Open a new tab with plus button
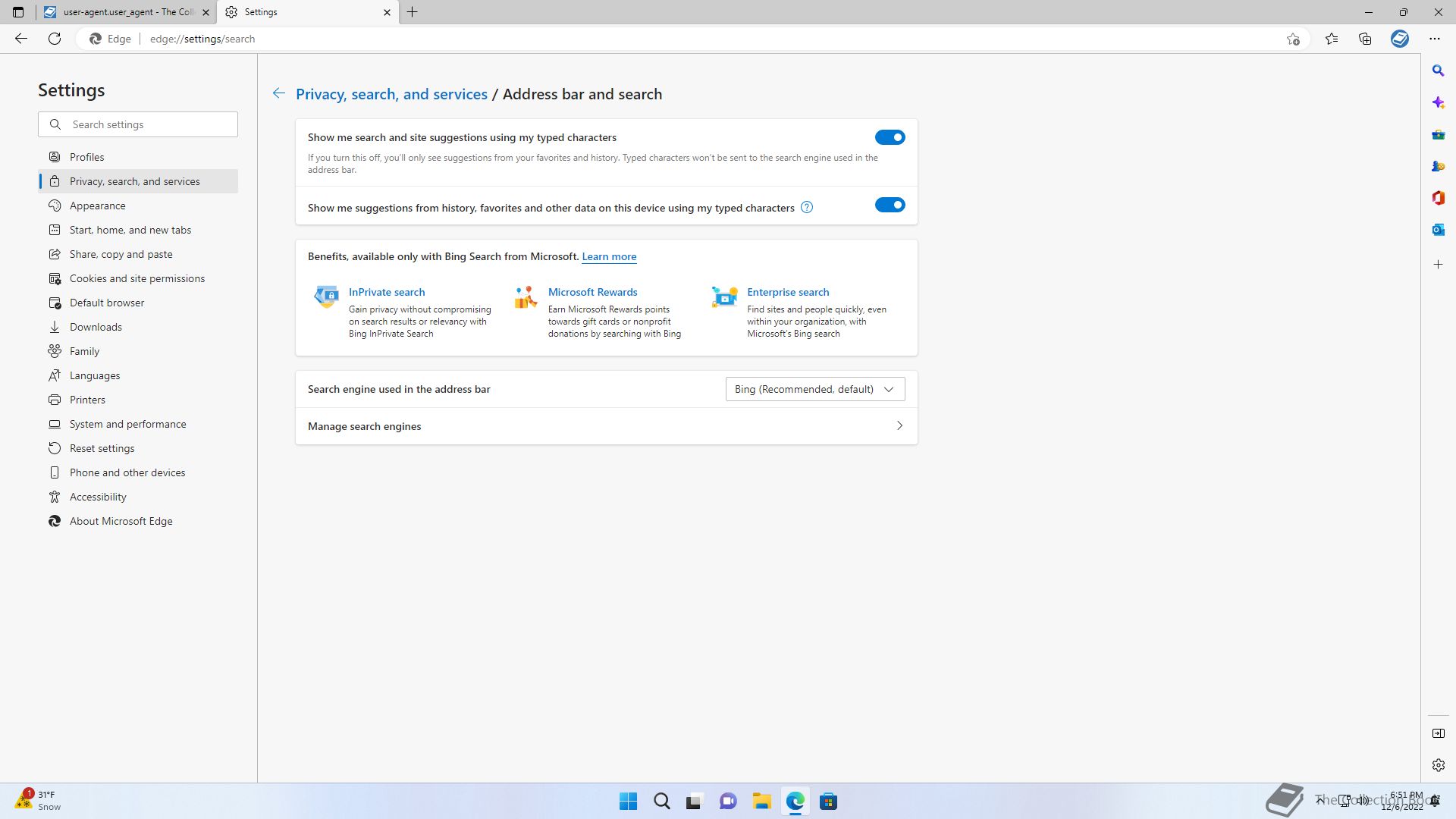This screenshot has width=1456, height=819. point(413,12)
